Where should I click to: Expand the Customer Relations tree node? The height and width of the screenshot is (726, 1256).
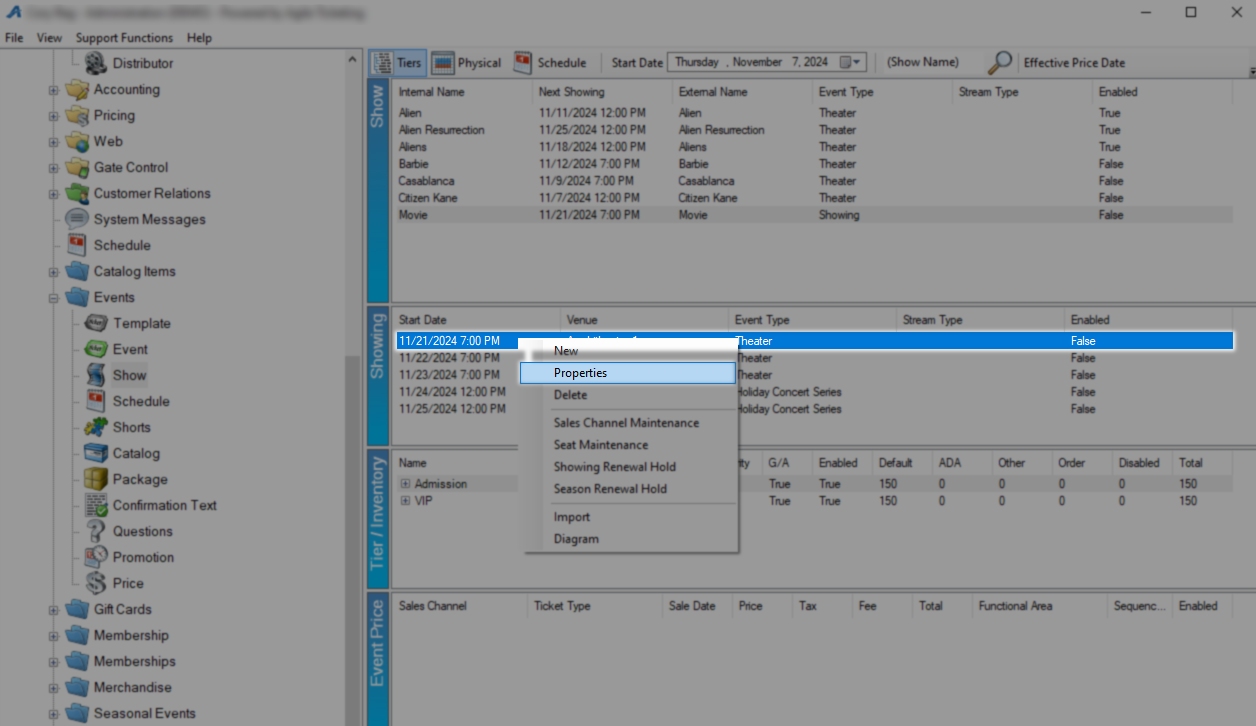pyautogui.click(x=54, y=194)
